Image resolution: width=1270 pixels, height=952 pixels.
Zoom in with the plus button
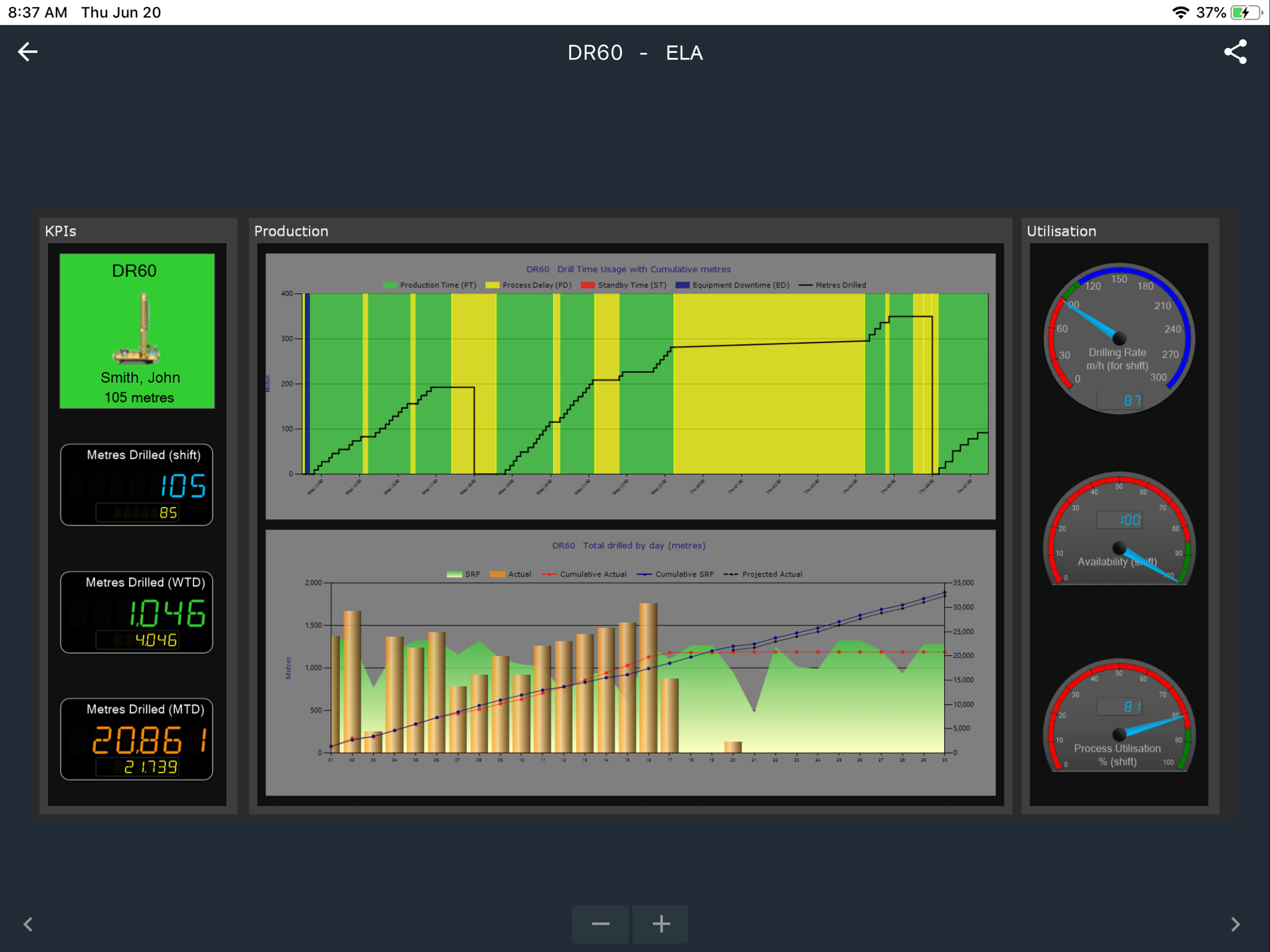point(661,924)
